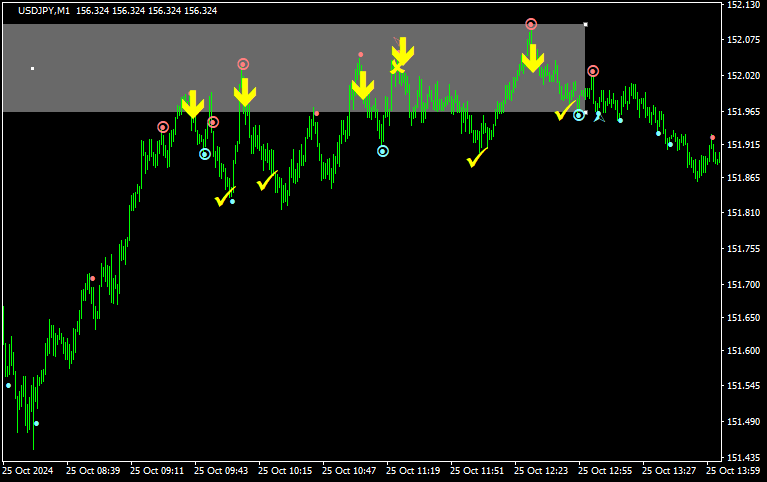Select the rightmost yellow down arrow

tap(532, 58)
